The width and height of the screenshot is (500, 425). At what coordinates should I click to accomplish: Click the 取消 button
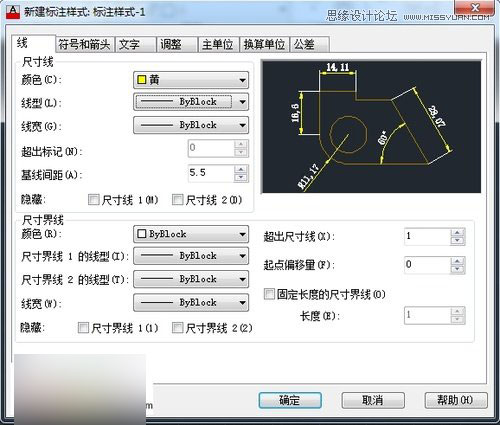[x=373, y=400]
